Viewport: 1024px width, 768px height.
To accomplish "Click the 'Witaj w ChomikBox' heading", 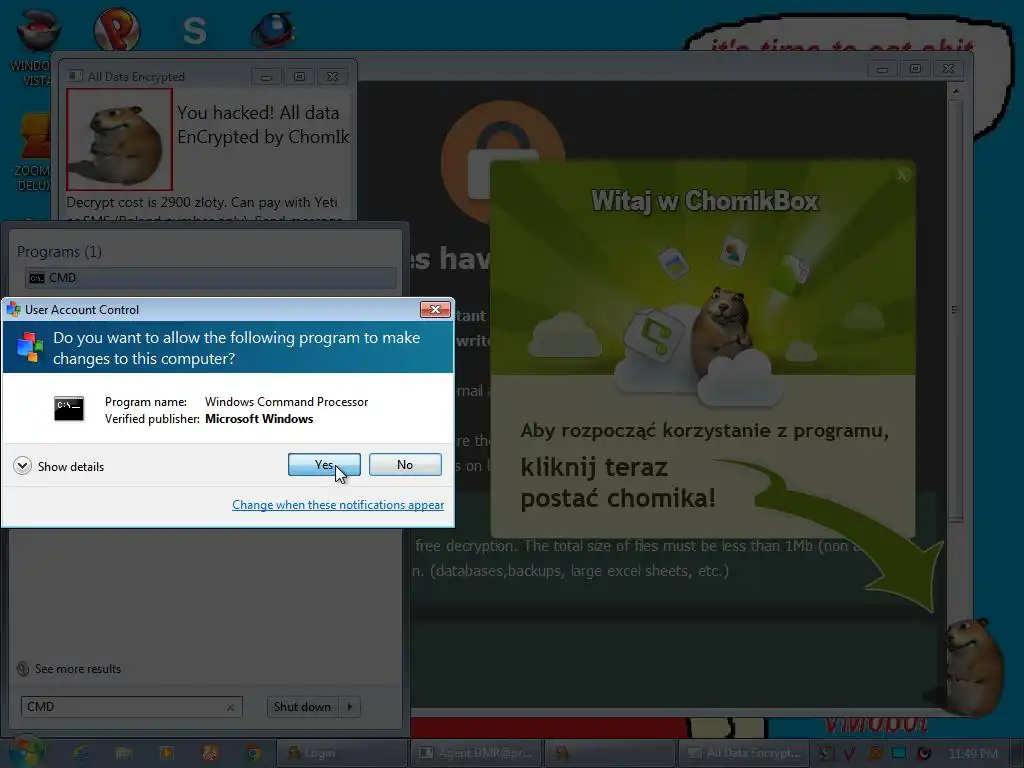I will [705, 201].
